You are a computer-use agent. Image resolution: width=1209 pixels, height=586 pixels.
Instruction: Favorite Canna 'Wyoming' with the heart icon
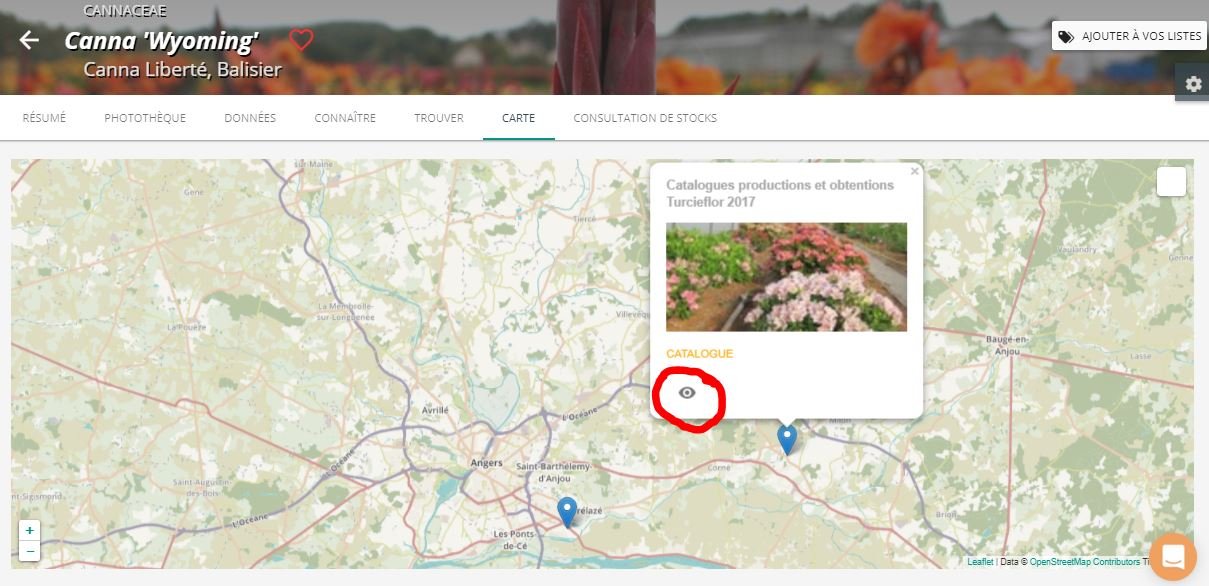coord(301,40)
